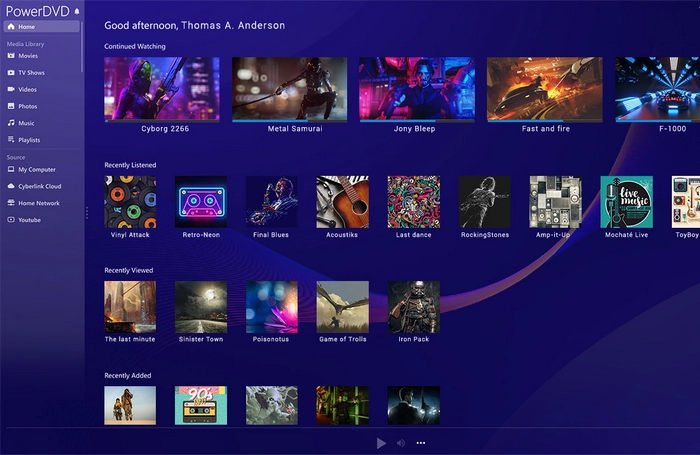This screenshot has width=700, height=455.
Task: Click the Retro-Neon title text
Action: click(201, 234)
